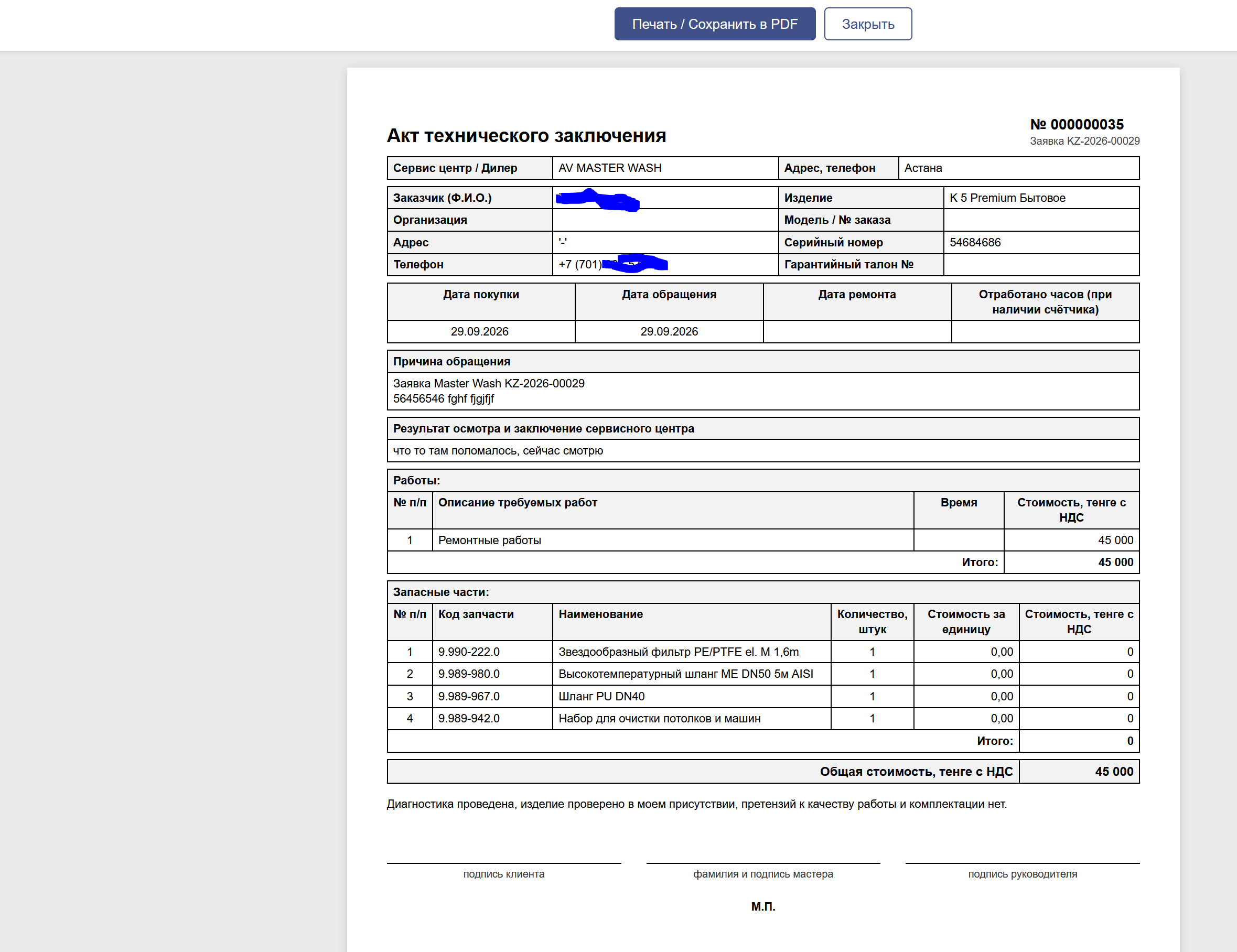Select the request date under 'Дата обращения'
This screenshot has width=1237, height=952.
click(669, 331)
